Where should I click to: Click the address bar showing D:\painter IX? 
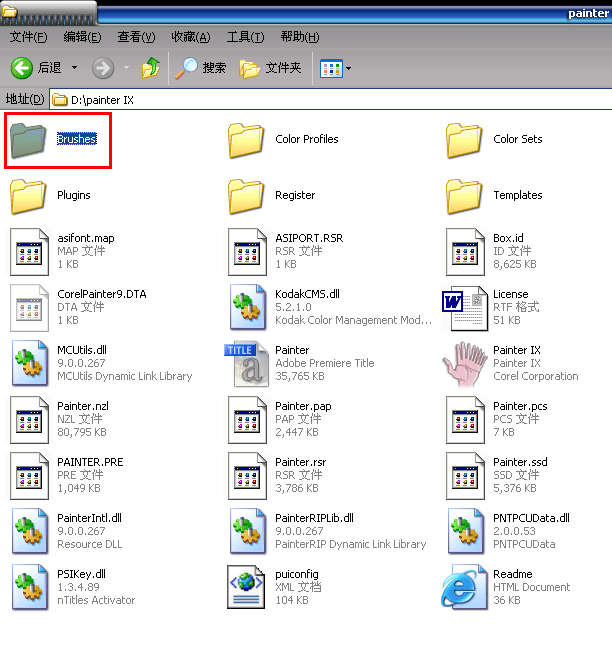(x=331, y=100)
